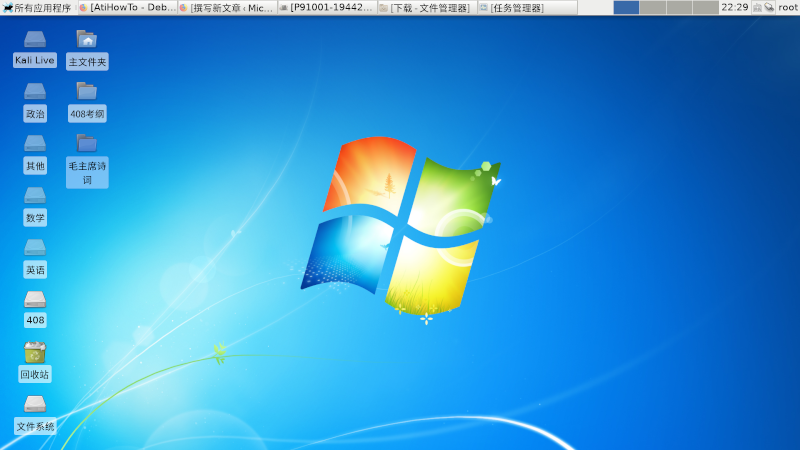Select the 文件系统 drive icon
This screenshot has height=450, width=800.
(x=35, y=404)
